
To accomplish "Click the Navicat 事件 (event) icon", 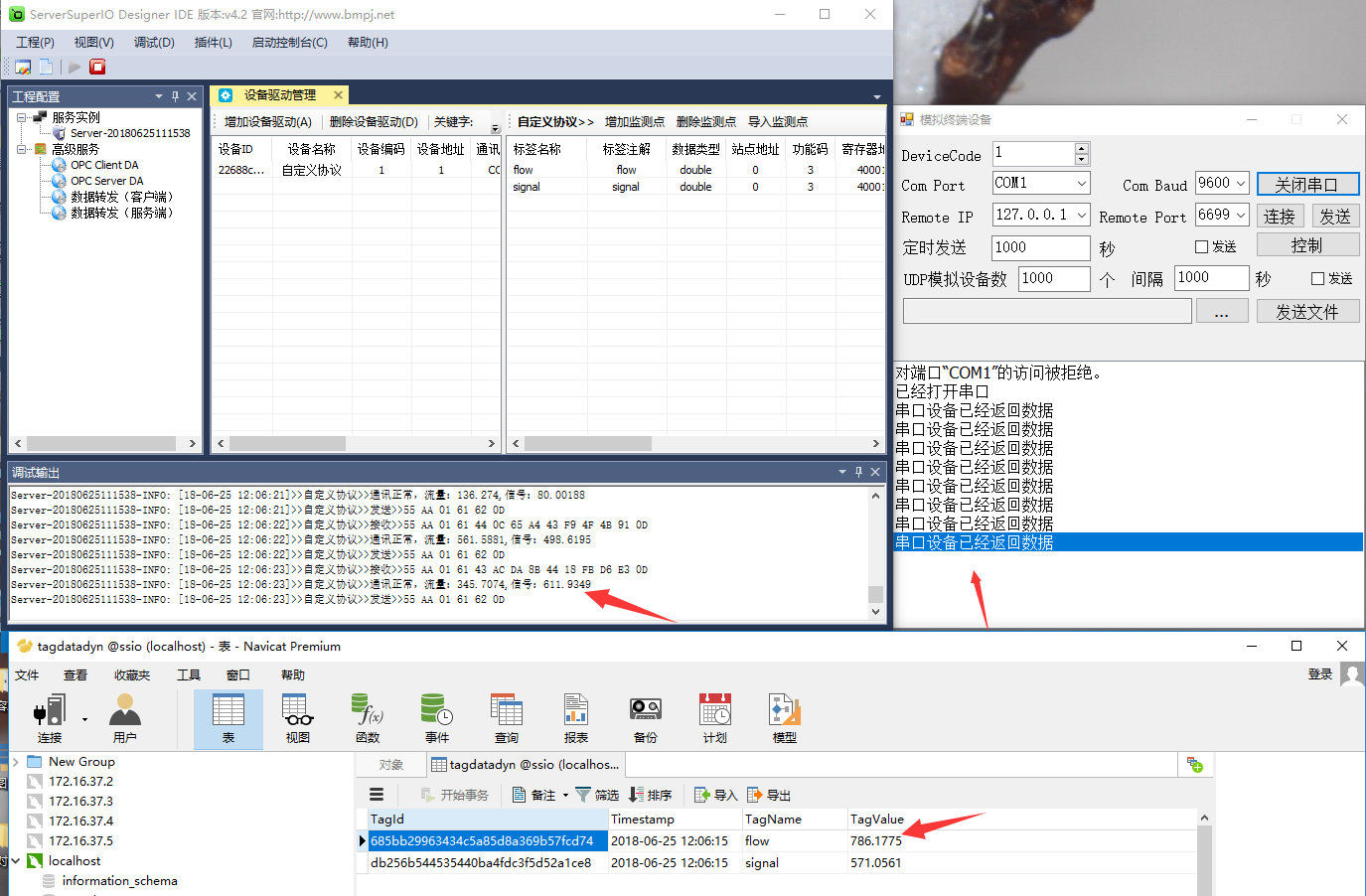I will (x=436, y=717).
